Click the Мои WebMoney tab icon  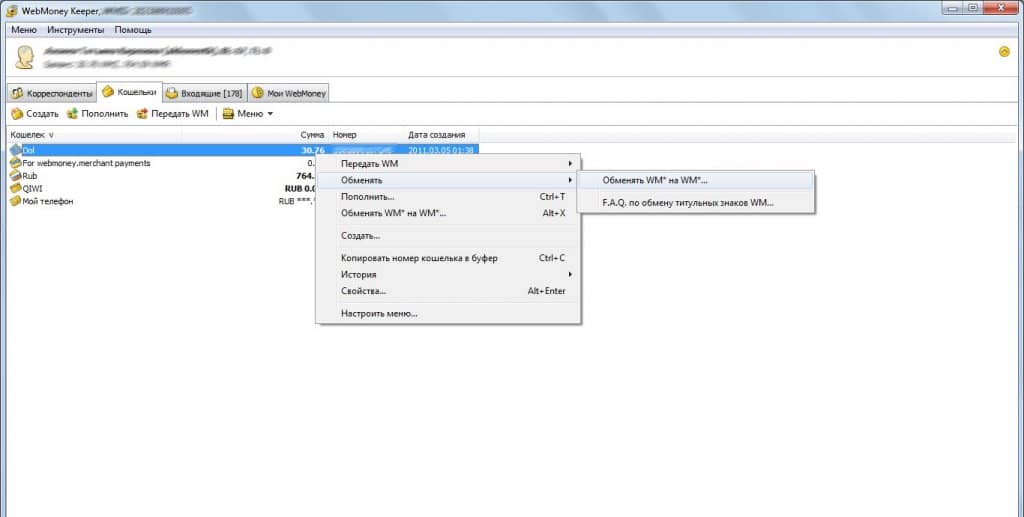point(258,93)
